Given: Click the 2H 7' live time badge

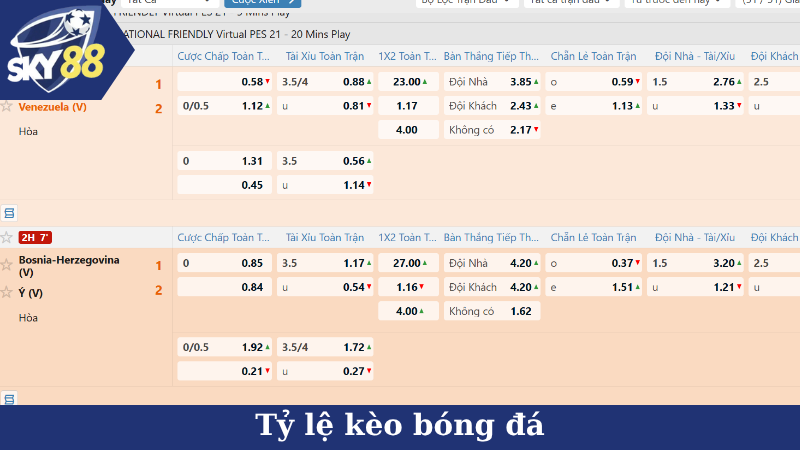Looking at the screenshot, I should pos(35,237).
